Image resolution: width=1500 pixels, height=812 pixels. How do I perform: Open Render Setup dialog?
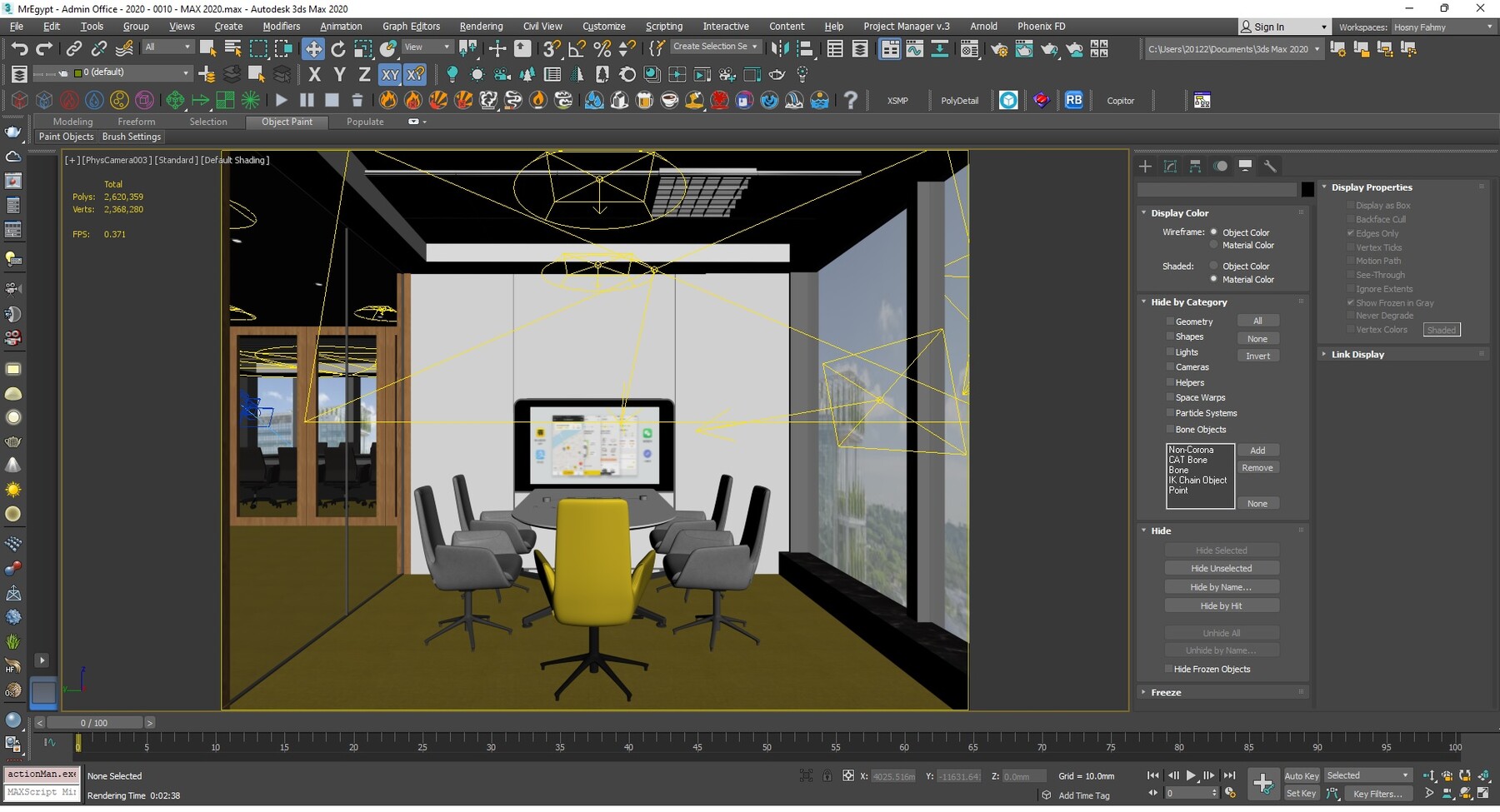click(999, 52)
